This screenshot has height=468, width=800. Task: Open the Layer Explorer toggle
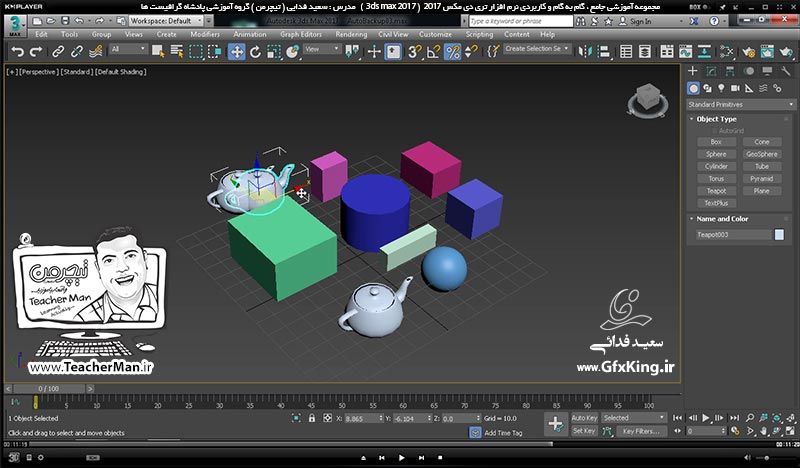tap(645, 52)
